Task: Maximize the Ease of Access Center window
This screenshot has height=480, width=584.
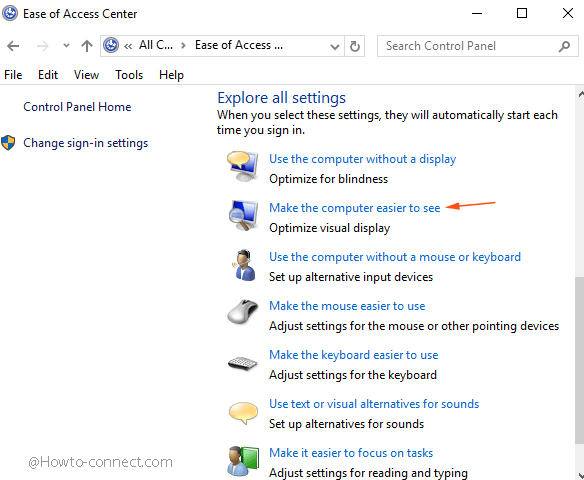Action: click(x=522, y=13)
